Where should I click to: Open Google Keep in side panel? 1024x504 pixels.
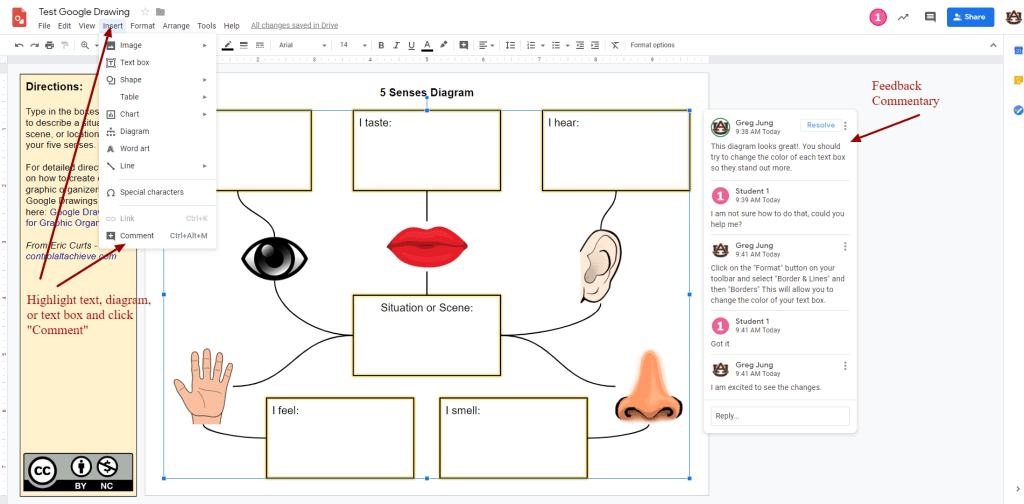(x=1017, y=80)
